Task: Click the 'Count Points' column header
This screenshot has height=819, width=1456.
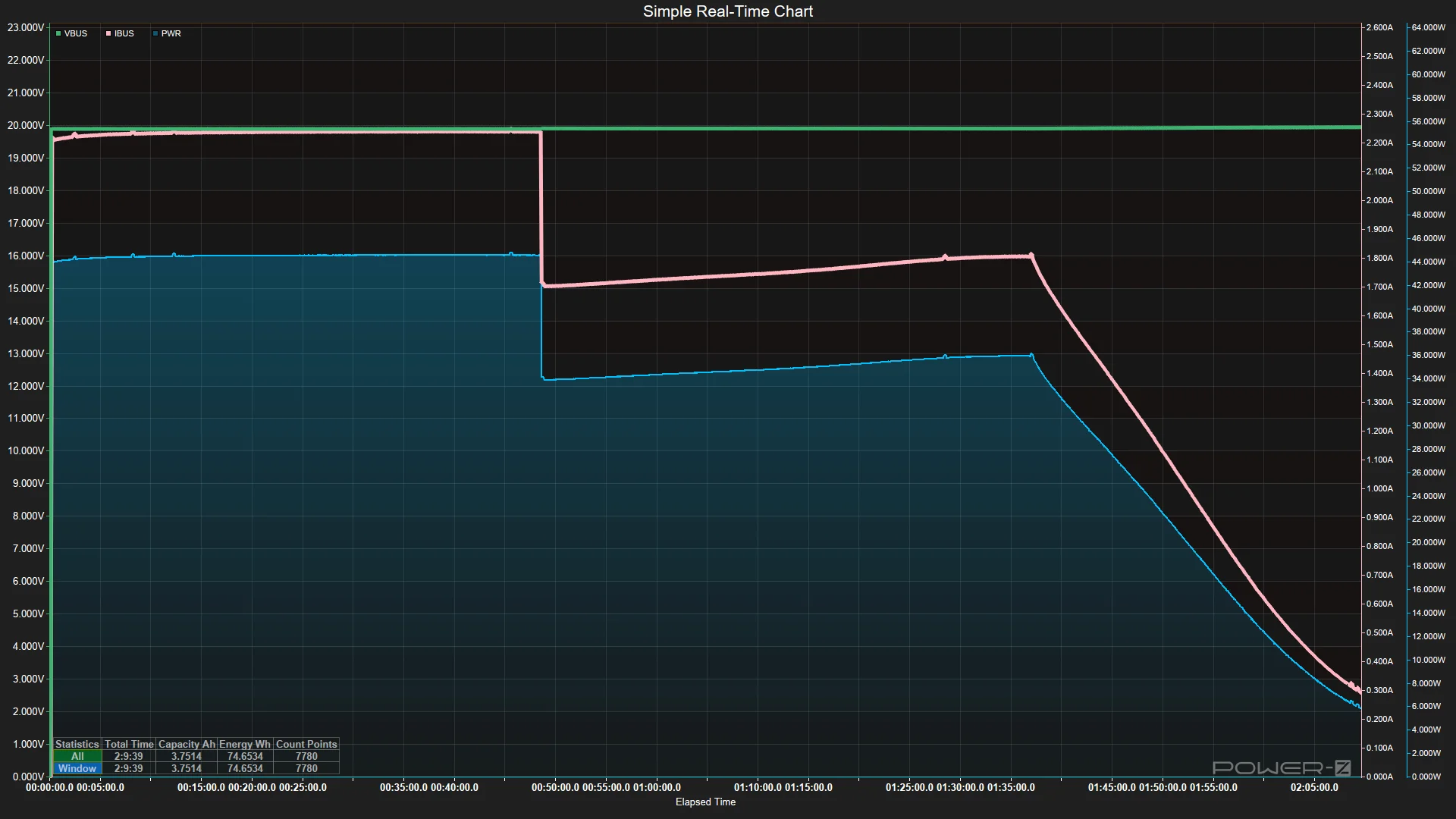Action: (x=306, y=744)
